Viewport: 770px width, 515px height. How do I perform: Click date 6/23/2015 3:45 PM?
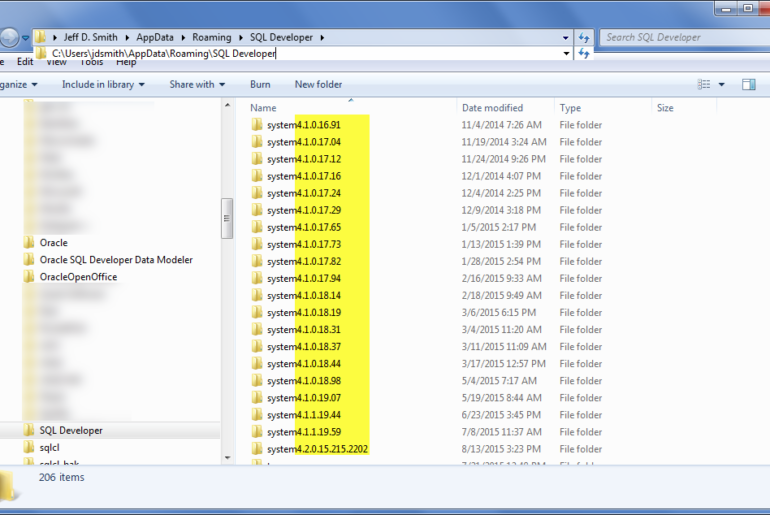(x=501, y=415)
